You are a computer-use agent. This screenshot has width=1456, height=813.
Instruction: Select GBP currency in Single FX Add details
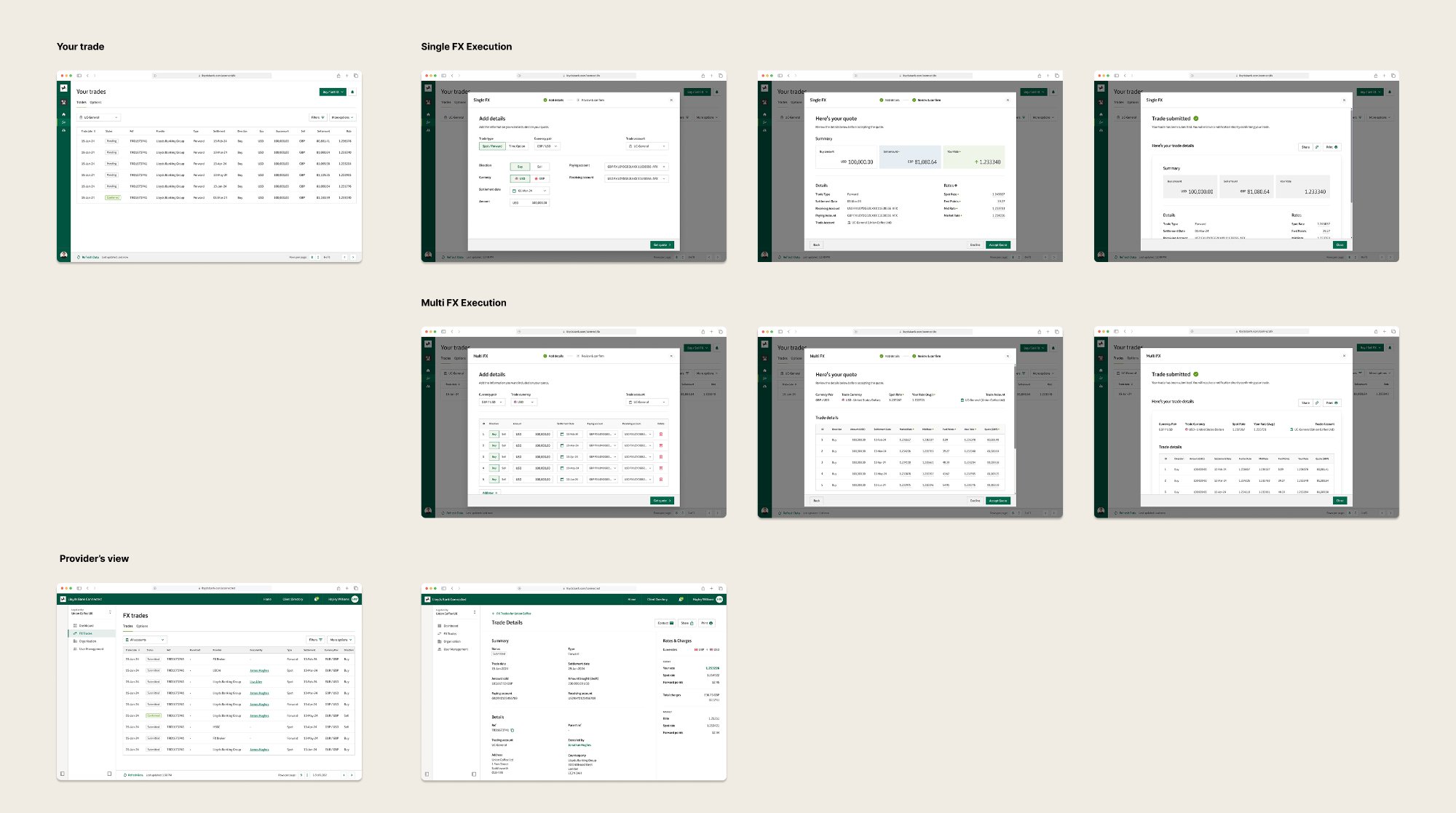(x=539, y=178)
